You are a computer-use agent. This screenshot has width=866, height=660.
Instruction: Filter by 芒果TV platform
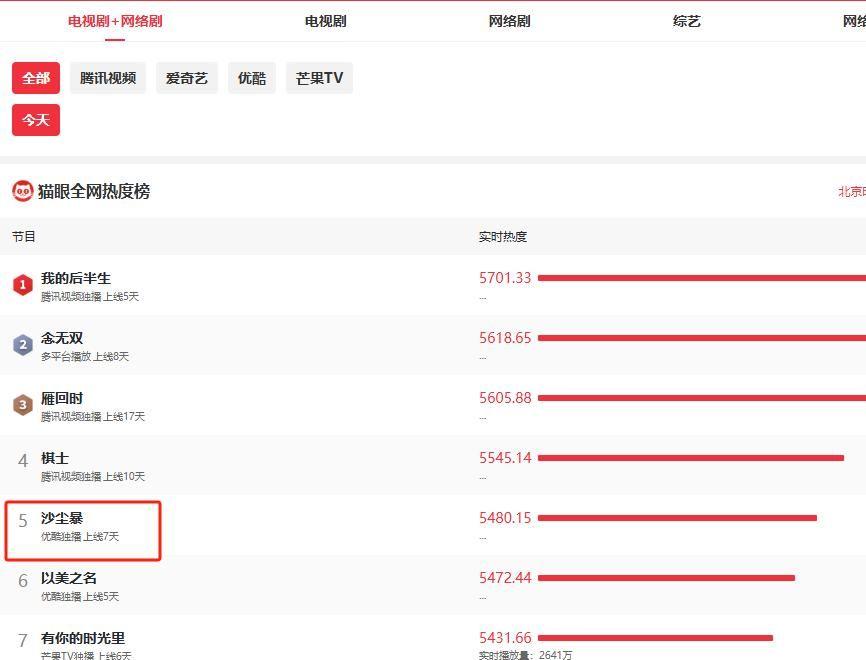click(x=319, y=78)
